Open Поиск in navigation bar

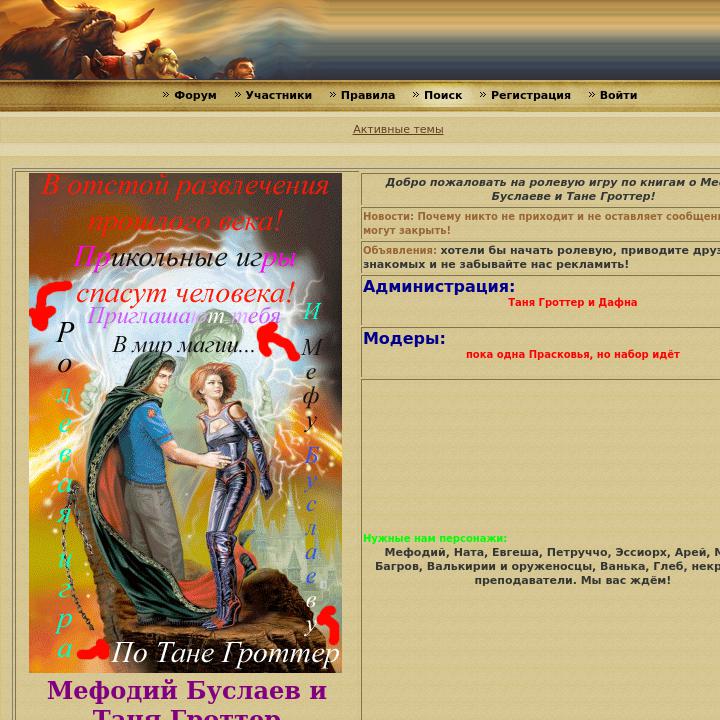(443, 95)
